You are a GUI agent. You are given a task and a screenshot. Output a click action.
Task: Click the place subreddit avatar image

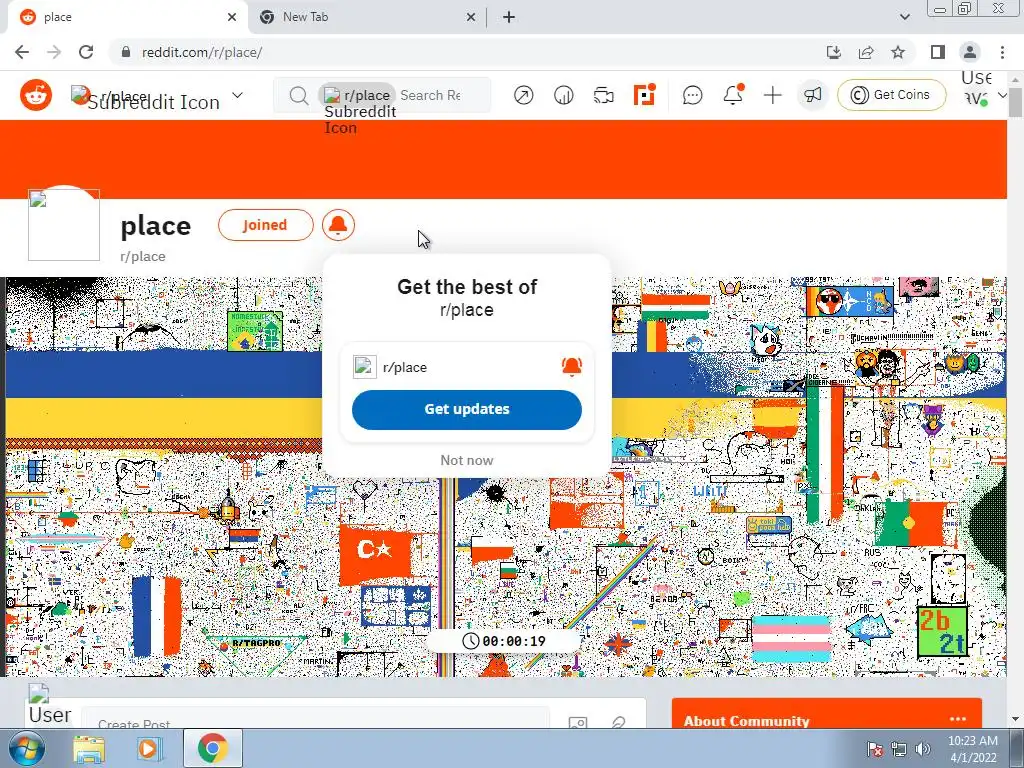tap(64, 225)
